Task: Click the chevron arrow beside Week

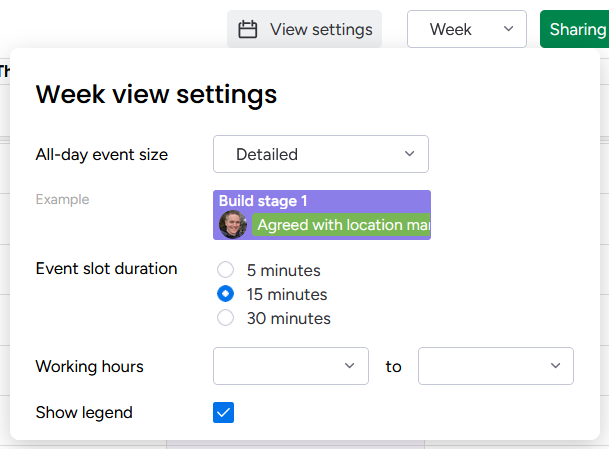Action: [x=509, y=30]
